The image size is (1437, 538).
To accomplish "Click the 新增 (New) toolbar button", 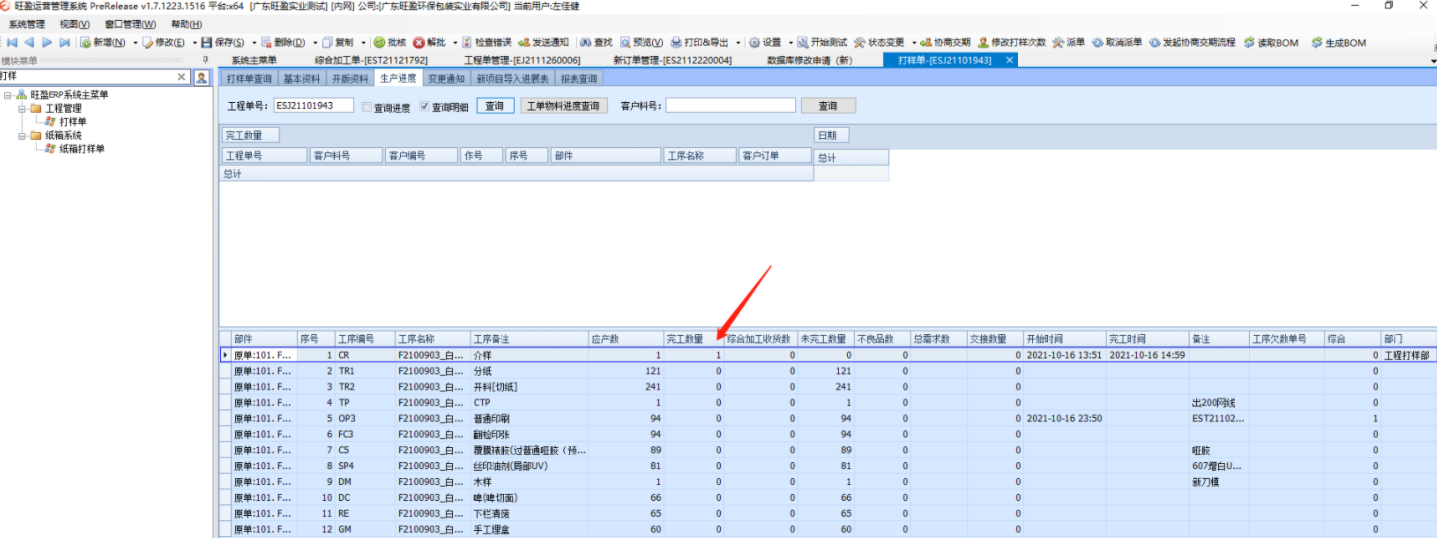I will pyautogui.click(x=103, y=43).
